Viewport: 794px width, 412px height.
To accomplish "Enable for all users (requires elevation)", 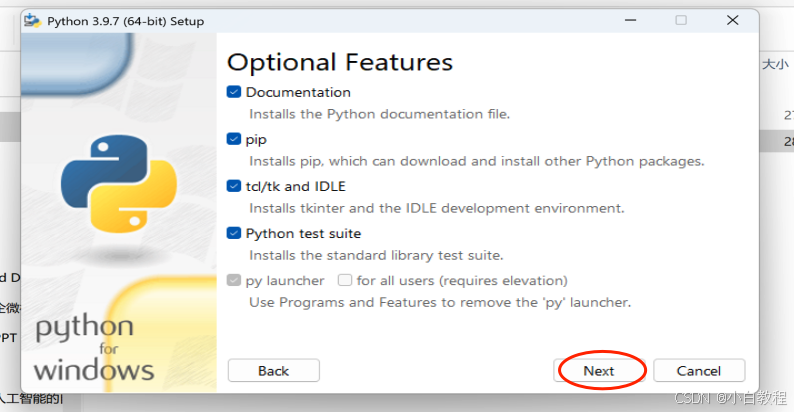I will (x=345, y=280).
